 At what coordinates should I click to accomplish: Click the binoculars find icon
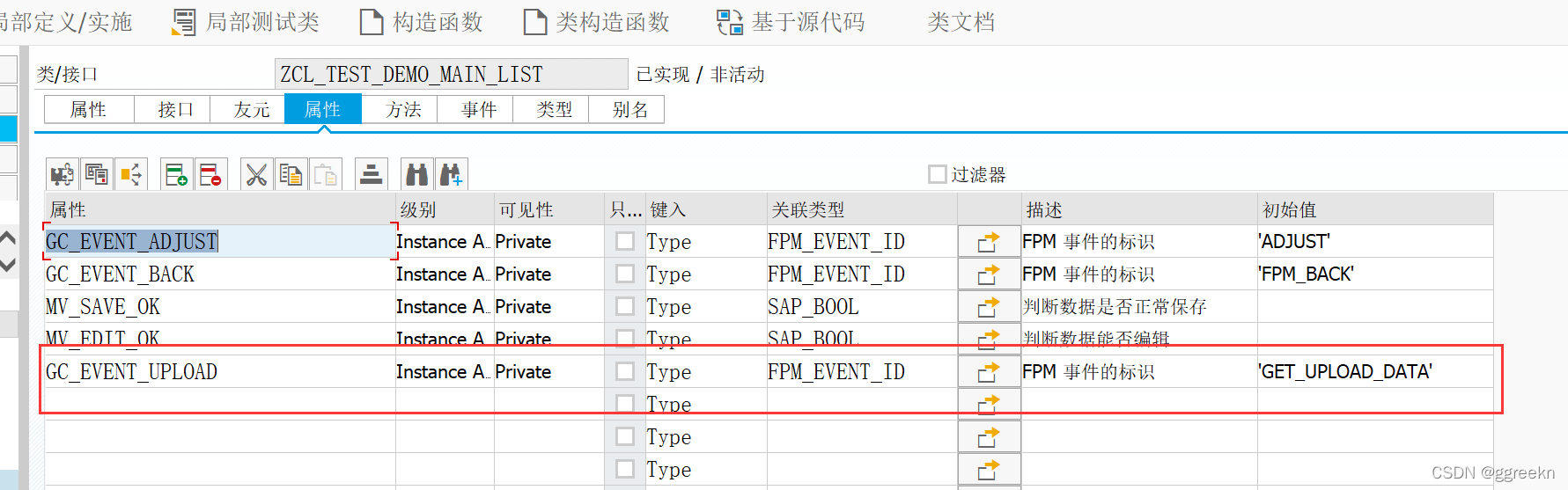(x=416, y=174)
